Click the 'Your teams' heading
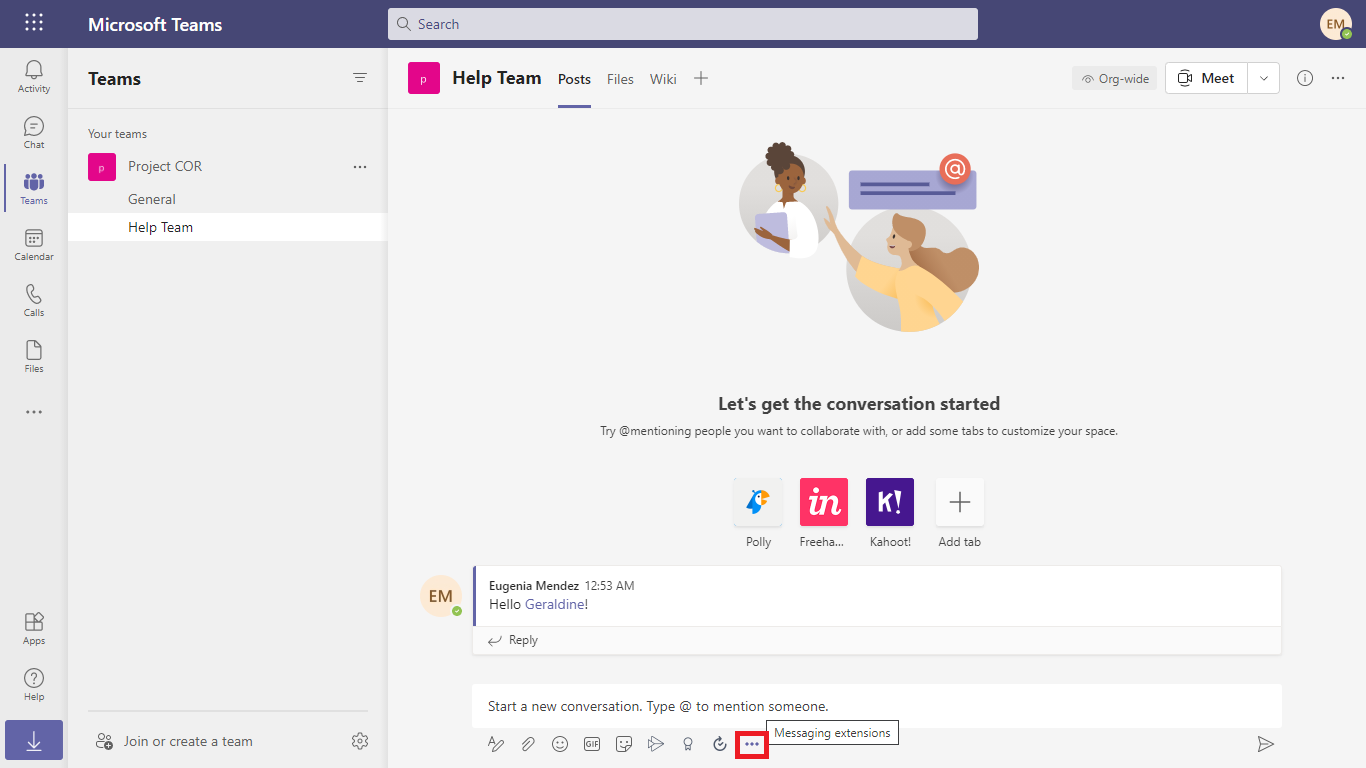1366x768 pixels. pyautogui.click(x=117, y=134)
